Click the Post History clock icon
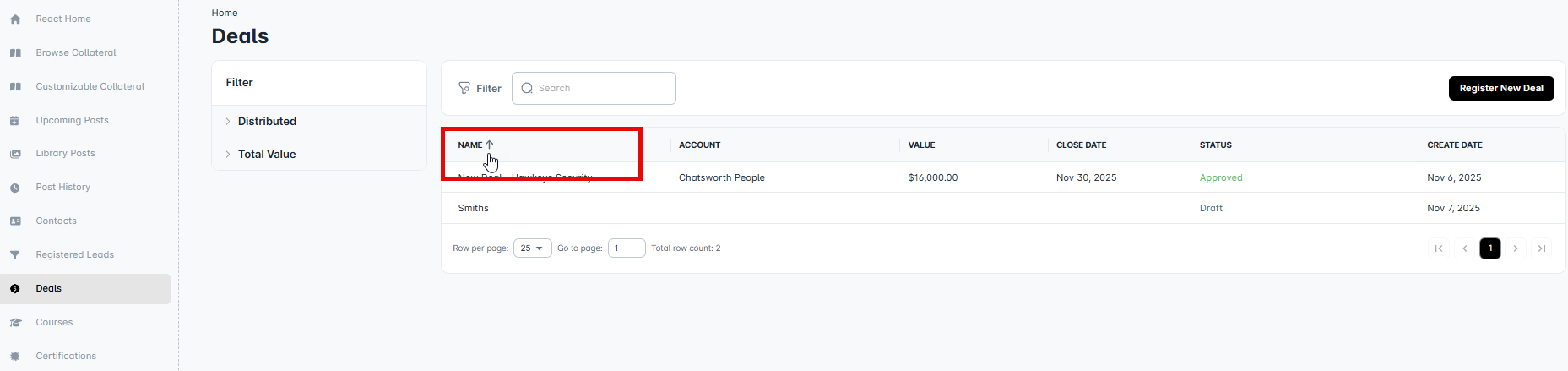Screen dimensions: 1568x371 tap(15, 188)
